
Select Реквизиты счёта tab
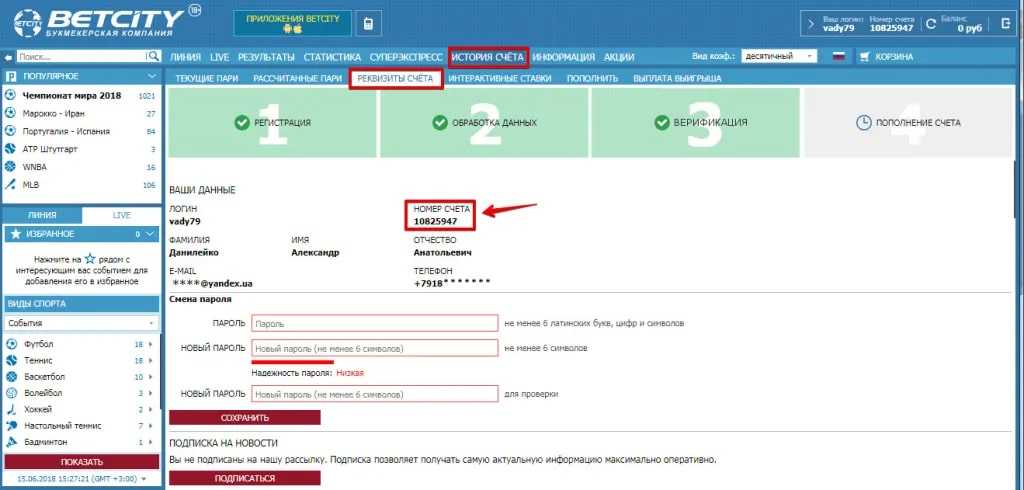[x=395, y=78]
